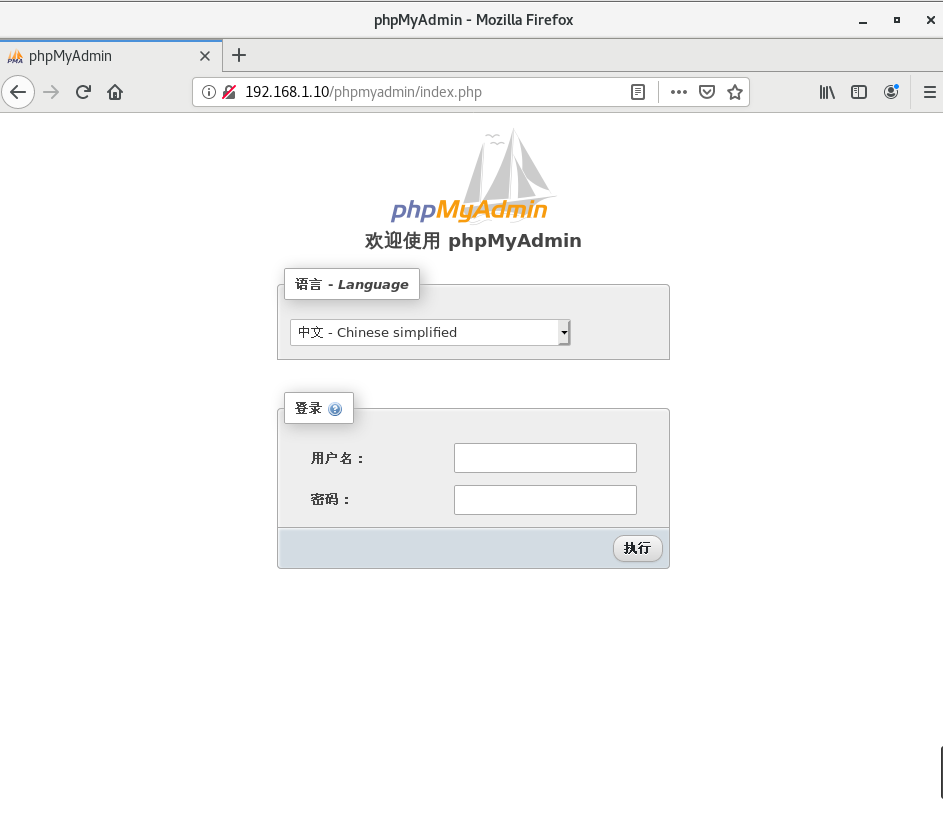Open page actions three-dot menu

click(678, 92)
